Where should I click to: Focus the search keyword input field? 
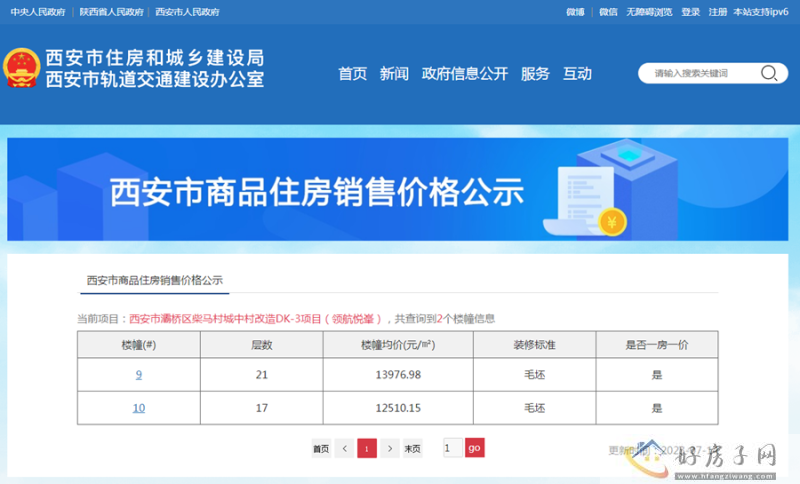click(704, 73)
